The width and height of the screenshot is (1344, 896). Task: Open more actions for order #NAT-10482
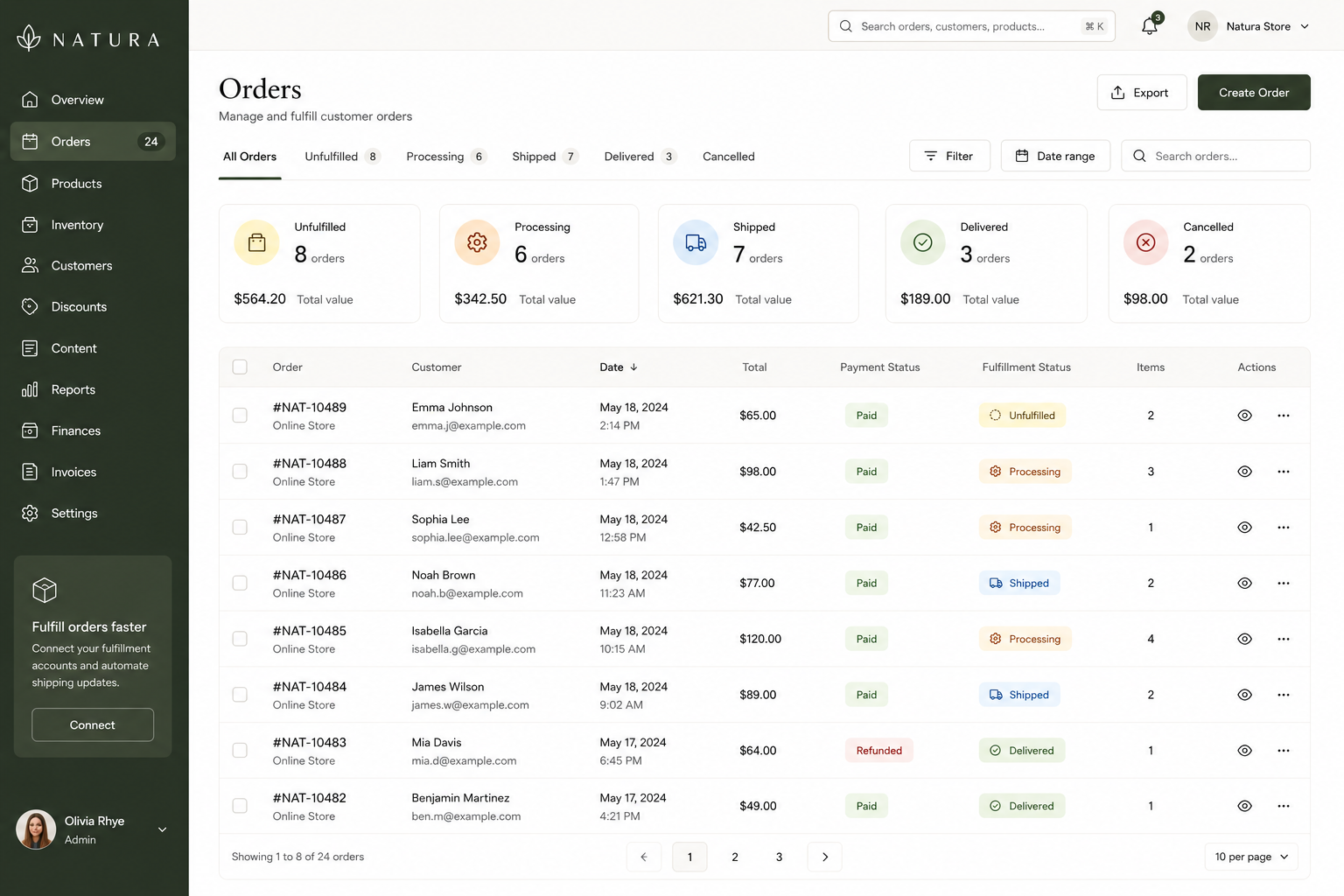[1284, 806]
